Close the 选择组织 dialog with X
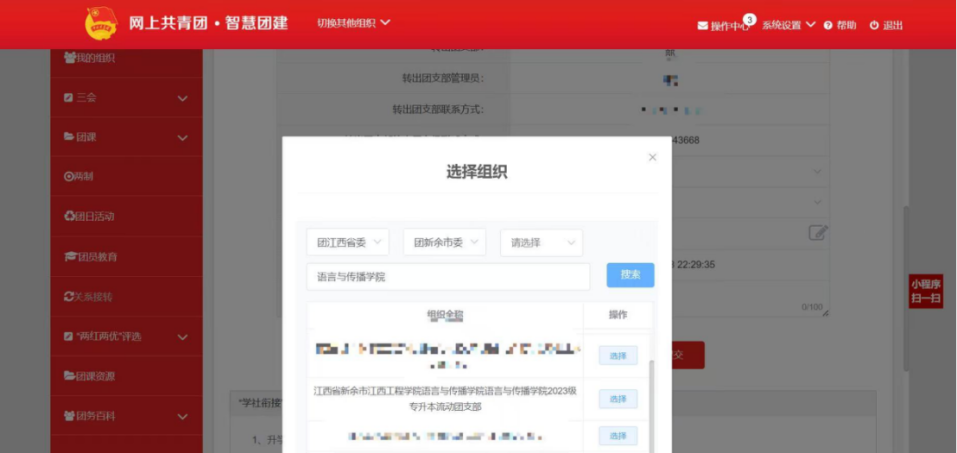Screen dimensions: 957x453 click(x=653, y=157)
